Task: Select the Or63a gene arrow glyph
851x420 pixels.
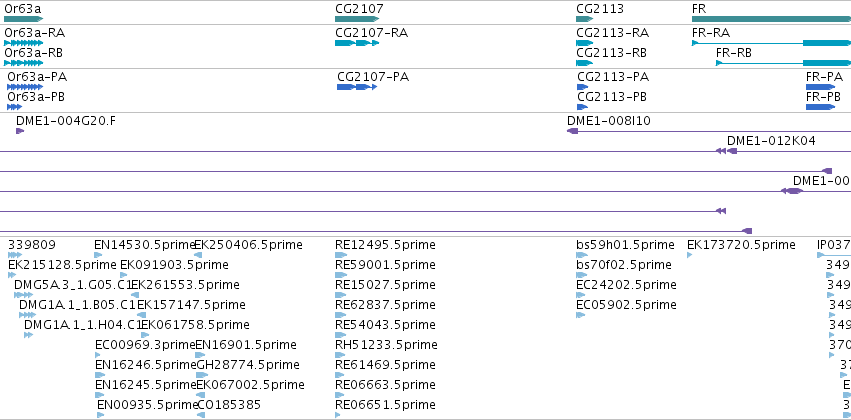Action: (x=23, y=19)
